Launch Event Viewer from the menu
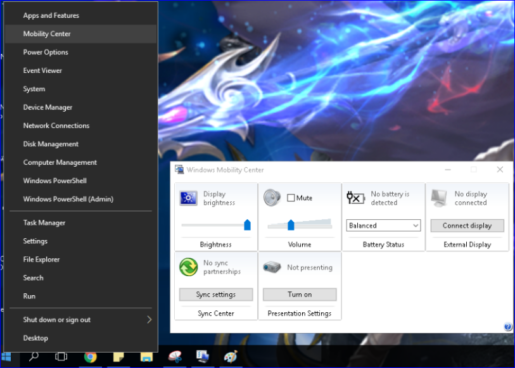 point(80,70)
